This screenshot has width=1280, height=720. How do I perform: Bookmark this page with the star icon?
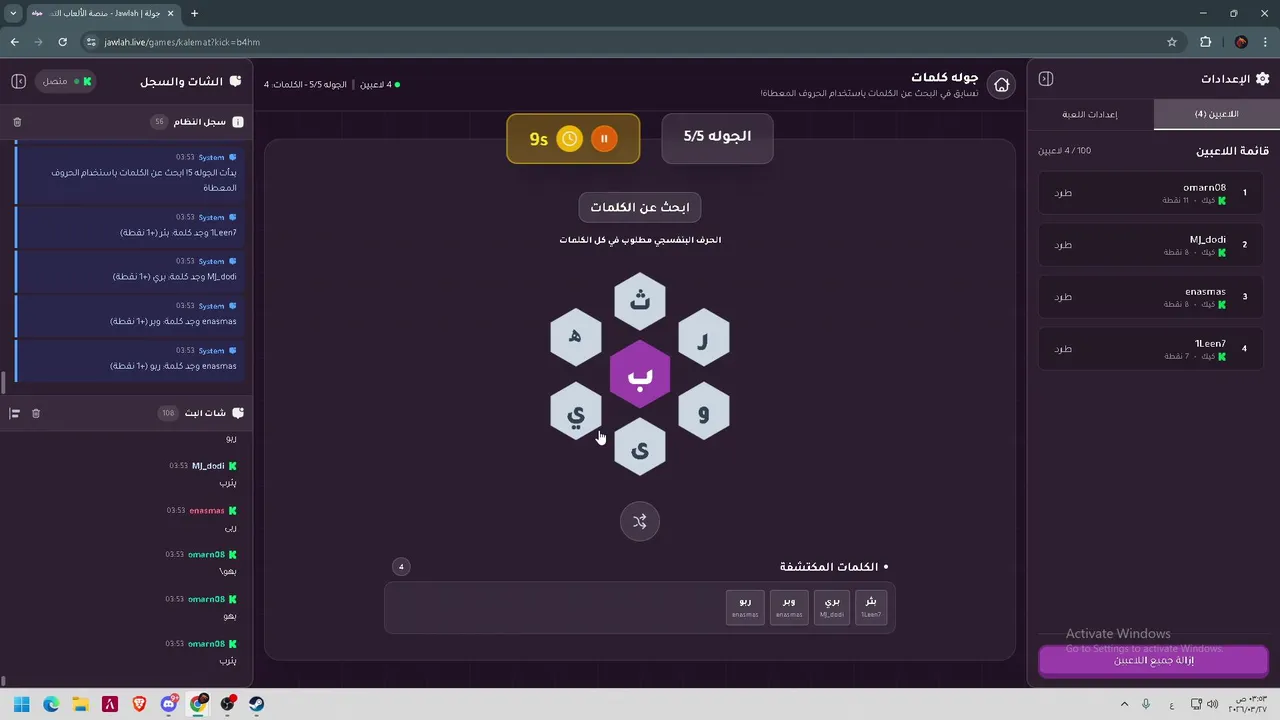(1172, 42)
